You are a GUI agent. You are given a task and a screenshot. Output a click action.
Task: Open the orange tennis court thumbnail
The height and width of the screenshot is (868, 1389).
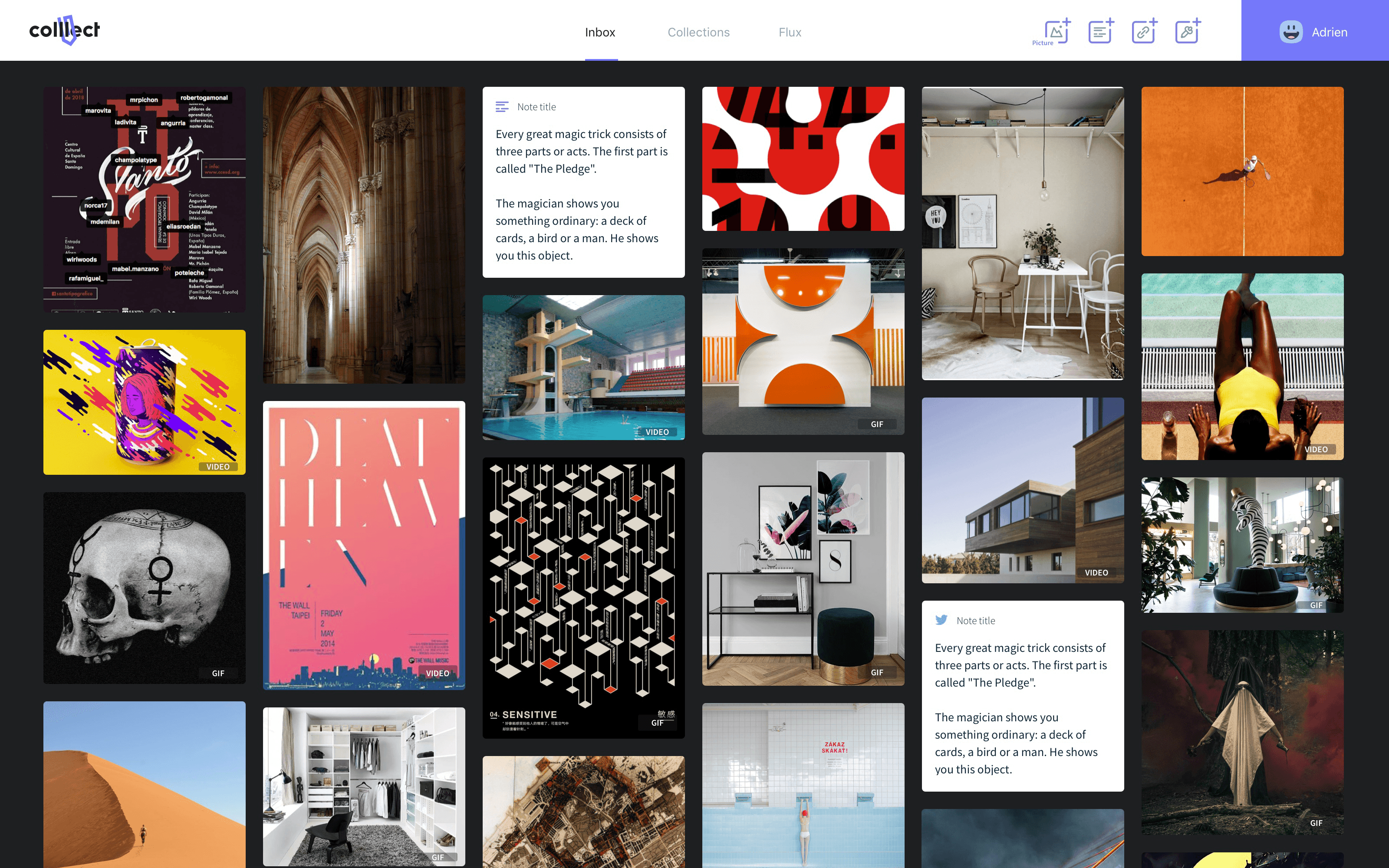tap(1242, 171)
